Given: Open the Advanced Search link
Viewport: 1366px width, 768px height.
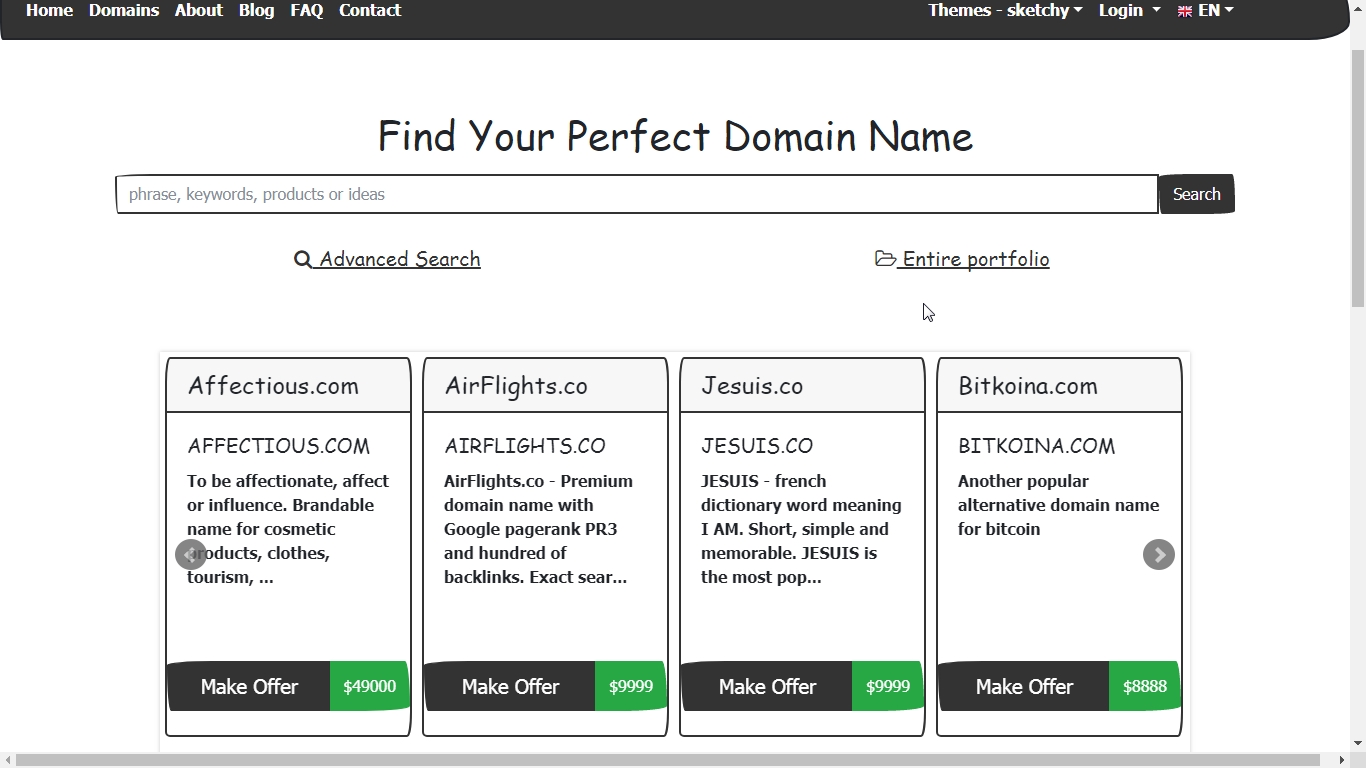Looking at the screenshot, I should (387, 259).
